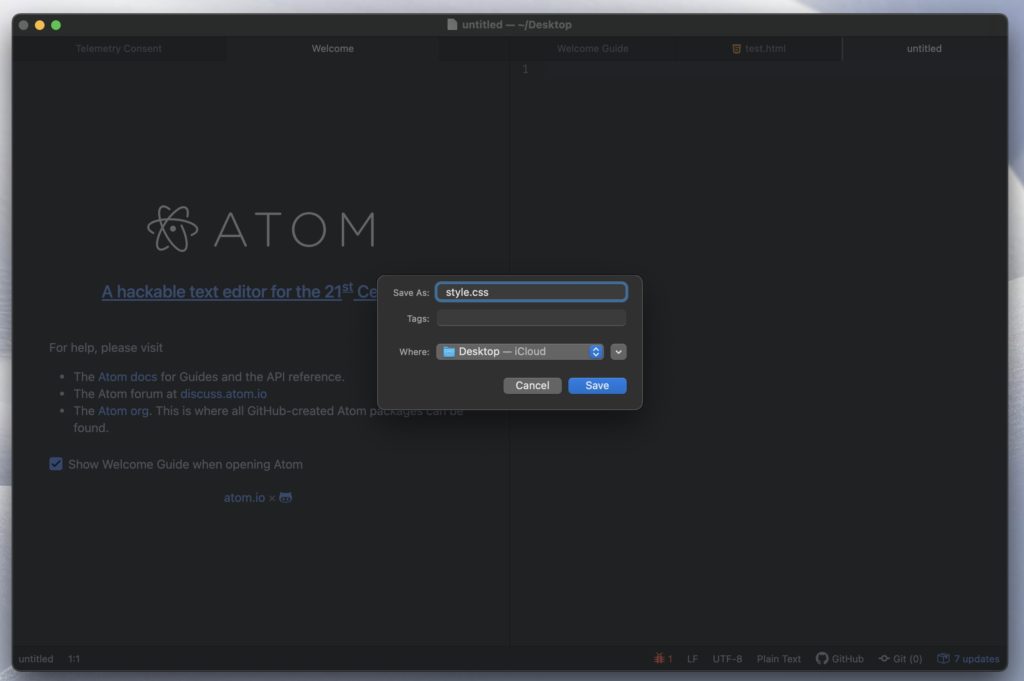
Task: Select the untitled tab
Action: coord(924,48)
